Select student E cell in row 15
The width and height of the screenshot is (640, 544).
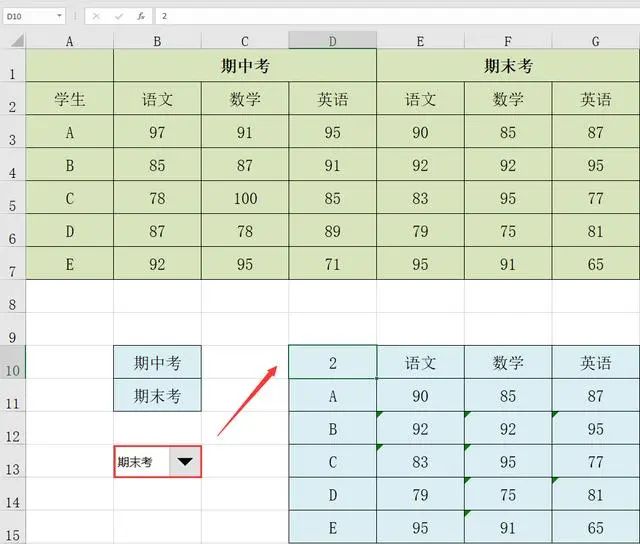[x=333, y=527]
